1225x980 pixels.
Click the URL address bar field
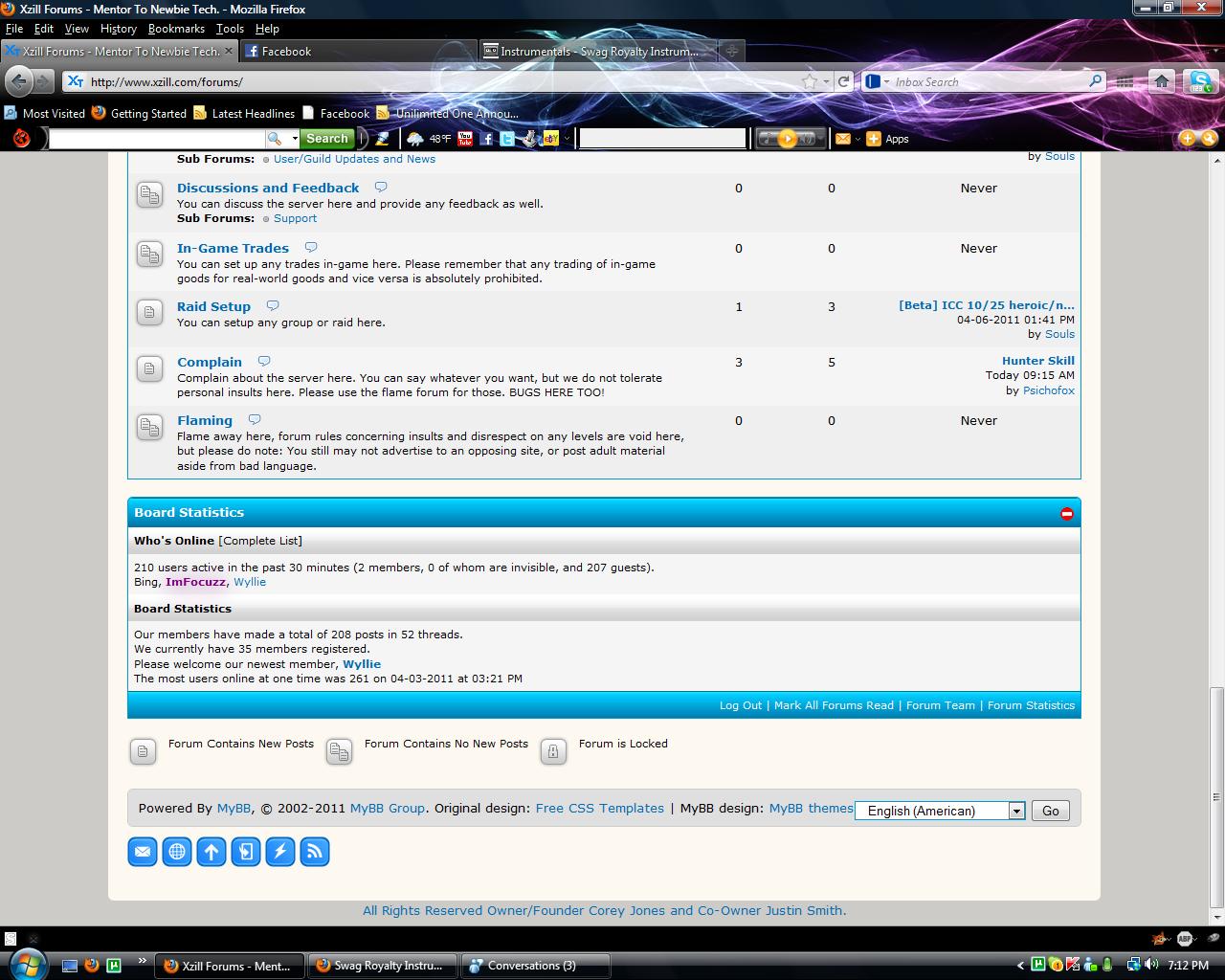(440, 81)
